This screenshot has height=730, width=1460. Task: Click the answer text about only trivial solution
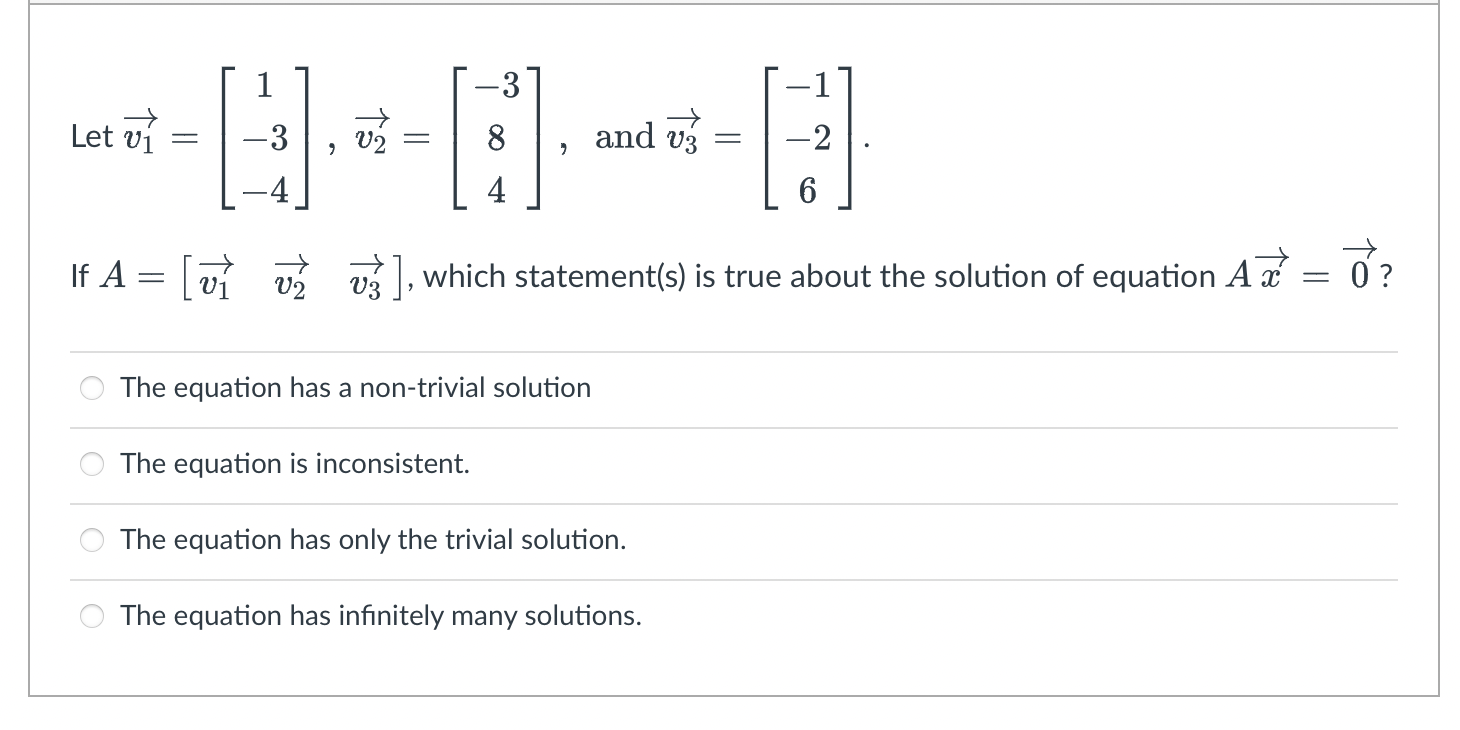click(373, 540)
